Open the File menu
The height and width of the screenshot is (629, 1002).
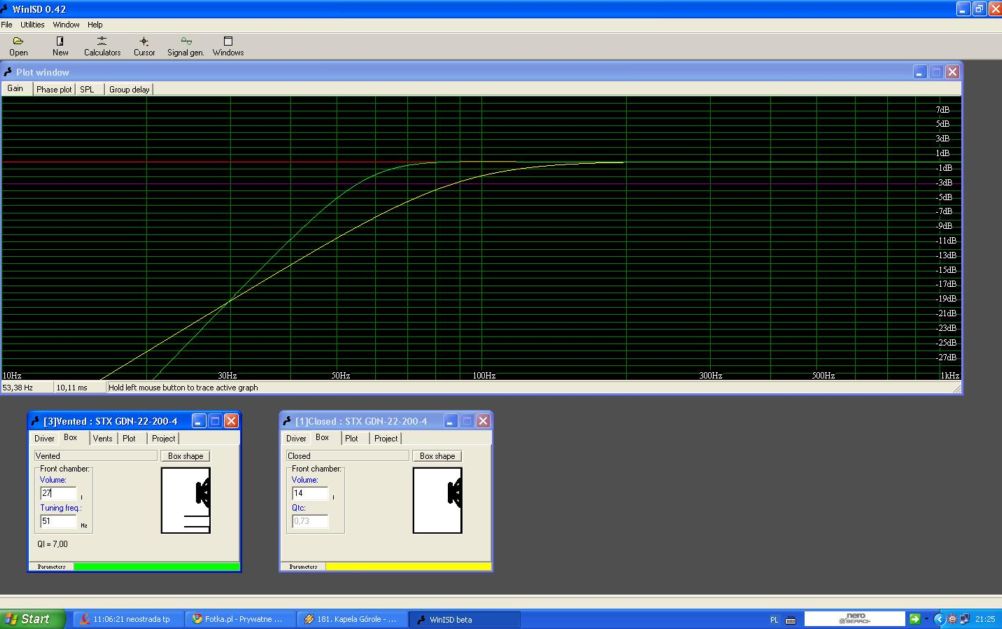(7, 24)
